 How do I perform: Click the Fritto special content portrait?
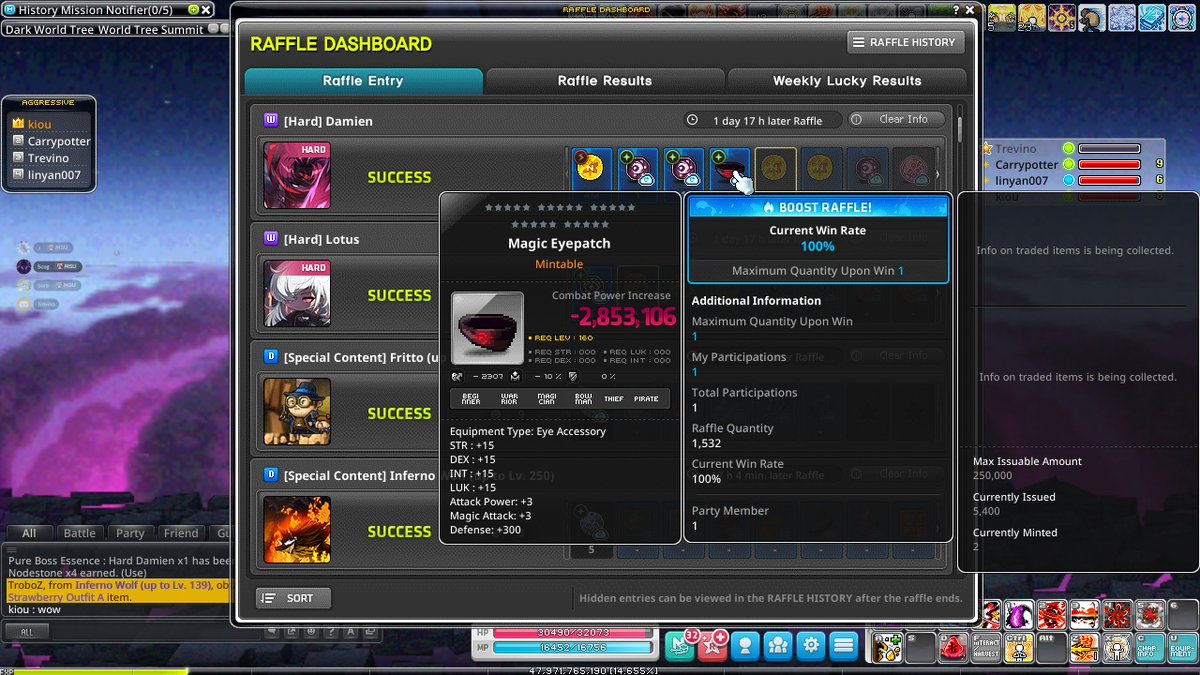(297, 411)
